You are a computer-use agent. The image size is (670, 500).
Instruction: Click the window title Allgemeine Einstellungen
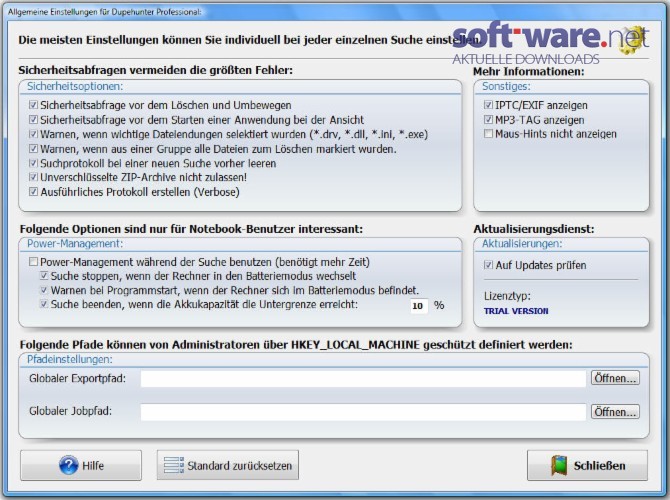click(x=105, y=12)
